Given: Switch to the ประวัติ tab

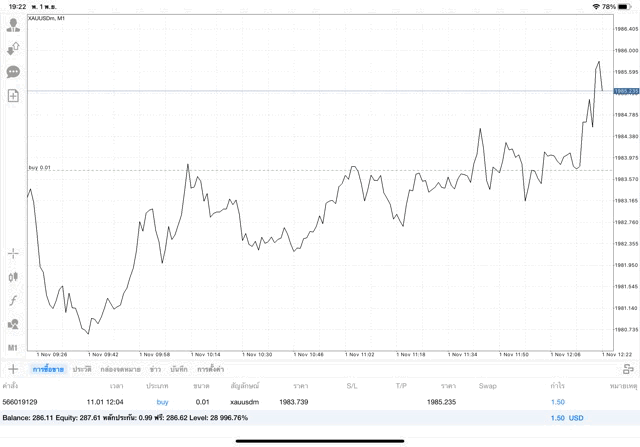Looking at the screenshot, I should coord(82,369).
